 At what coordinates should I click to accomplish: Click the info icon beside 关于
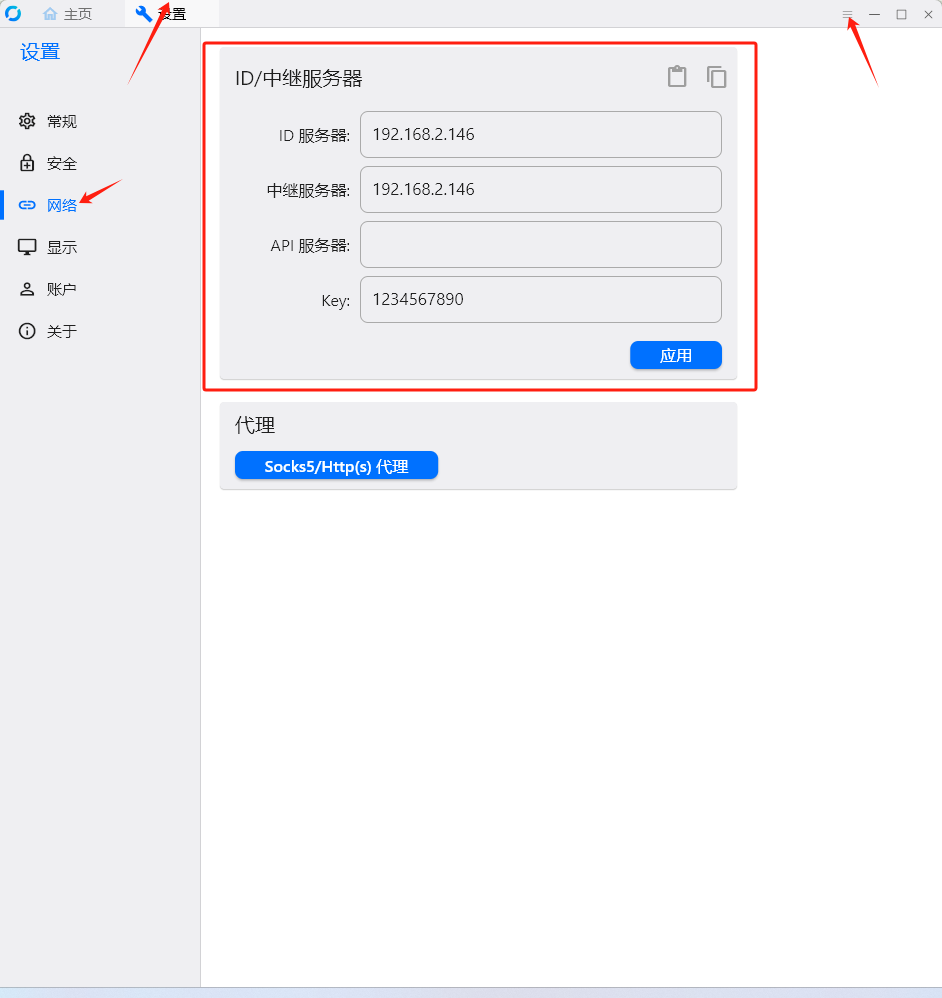tap(27, 331)
